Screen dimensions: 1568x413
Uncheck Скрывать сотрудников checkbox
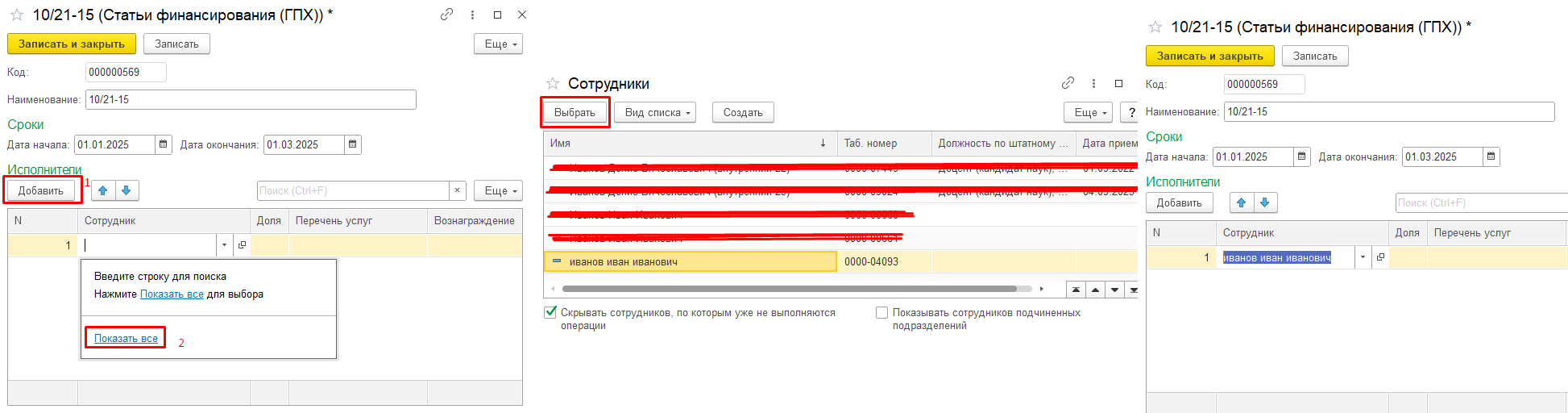[551, 313]
